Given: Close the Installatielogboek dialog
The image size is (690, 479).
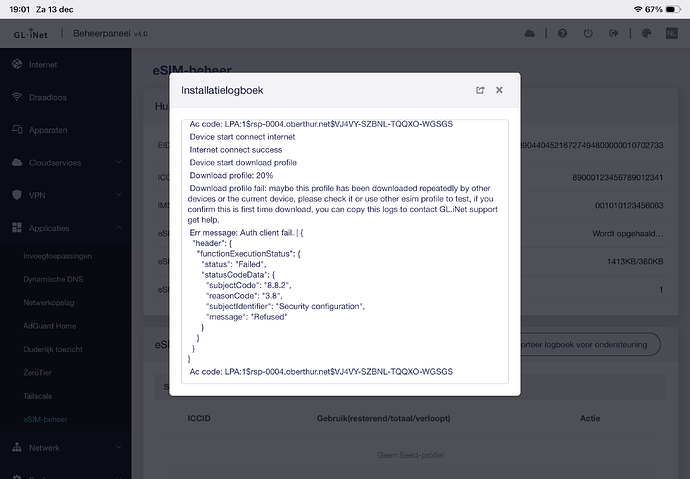Looking at the screenshot, I should [x=499, y=90].
